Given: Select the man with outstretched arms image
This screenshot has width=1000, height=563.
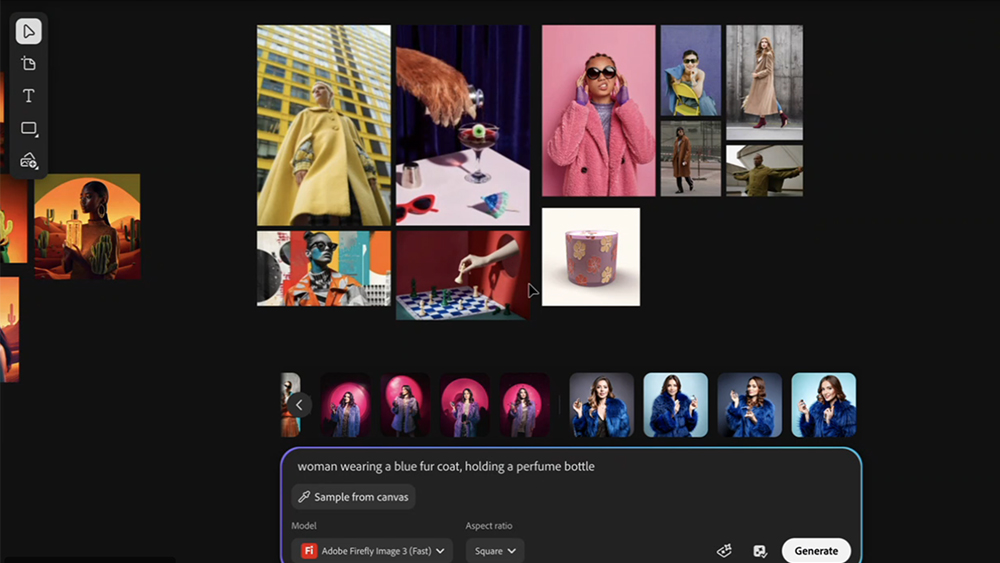Looking at the screenshot, I should point(765,171).
